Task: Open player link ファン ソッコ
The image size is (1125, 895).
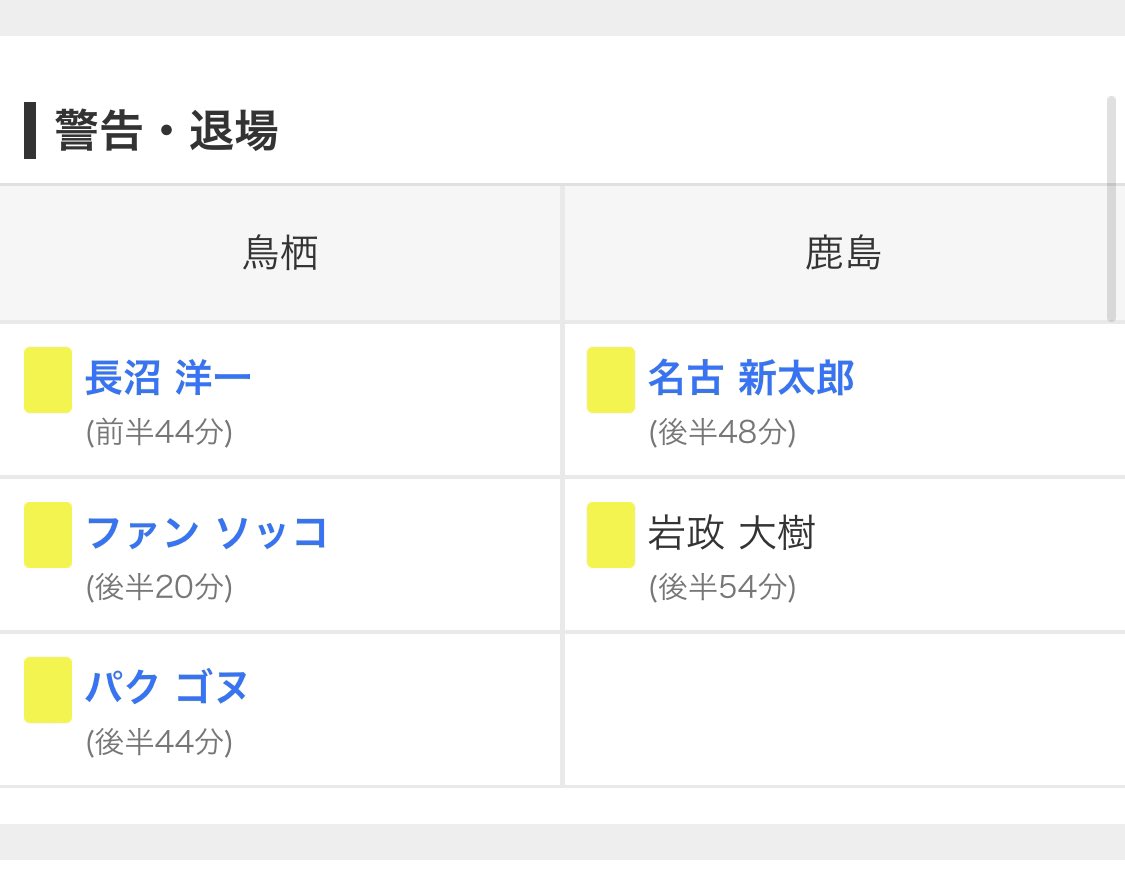Action: pyautogui.click(x=206, y=533)
